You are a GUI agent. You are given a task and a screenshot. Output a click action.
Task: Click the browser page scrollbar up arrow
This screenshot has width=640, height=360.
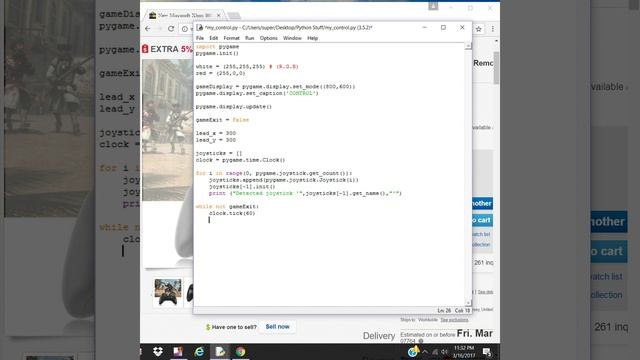tap(496, 41)
